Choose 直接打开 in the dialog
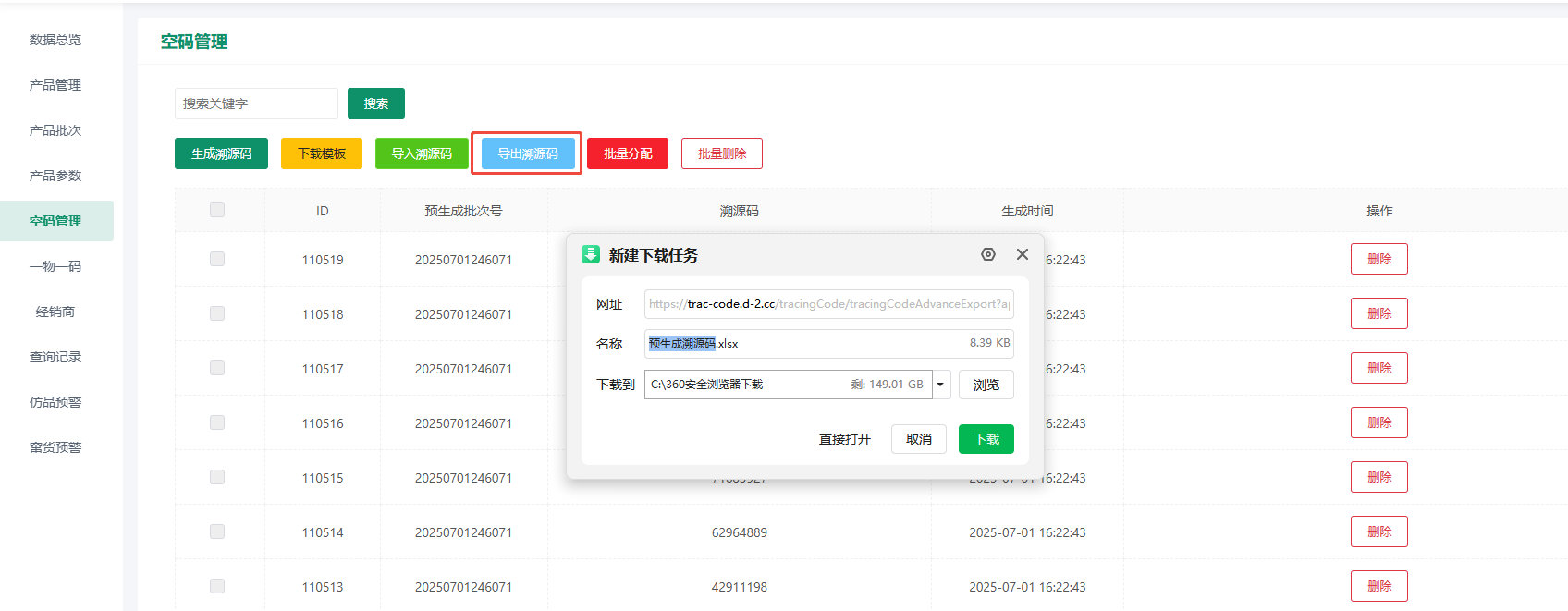This screenshot has width=1568, height=611. tap(844, 439)
